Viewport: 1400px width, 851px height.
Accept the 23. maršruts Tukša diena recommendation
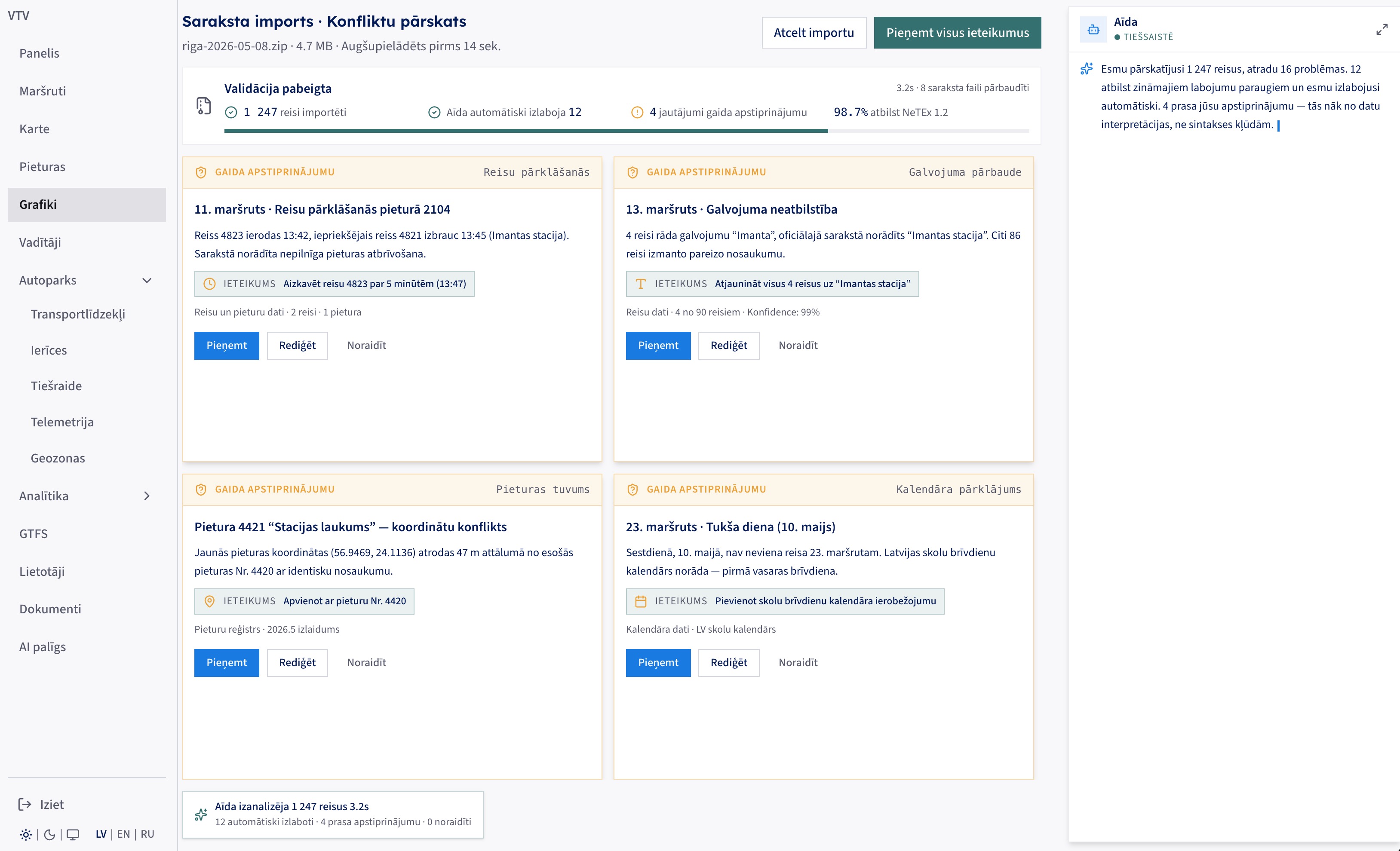(x=658, y=663)
